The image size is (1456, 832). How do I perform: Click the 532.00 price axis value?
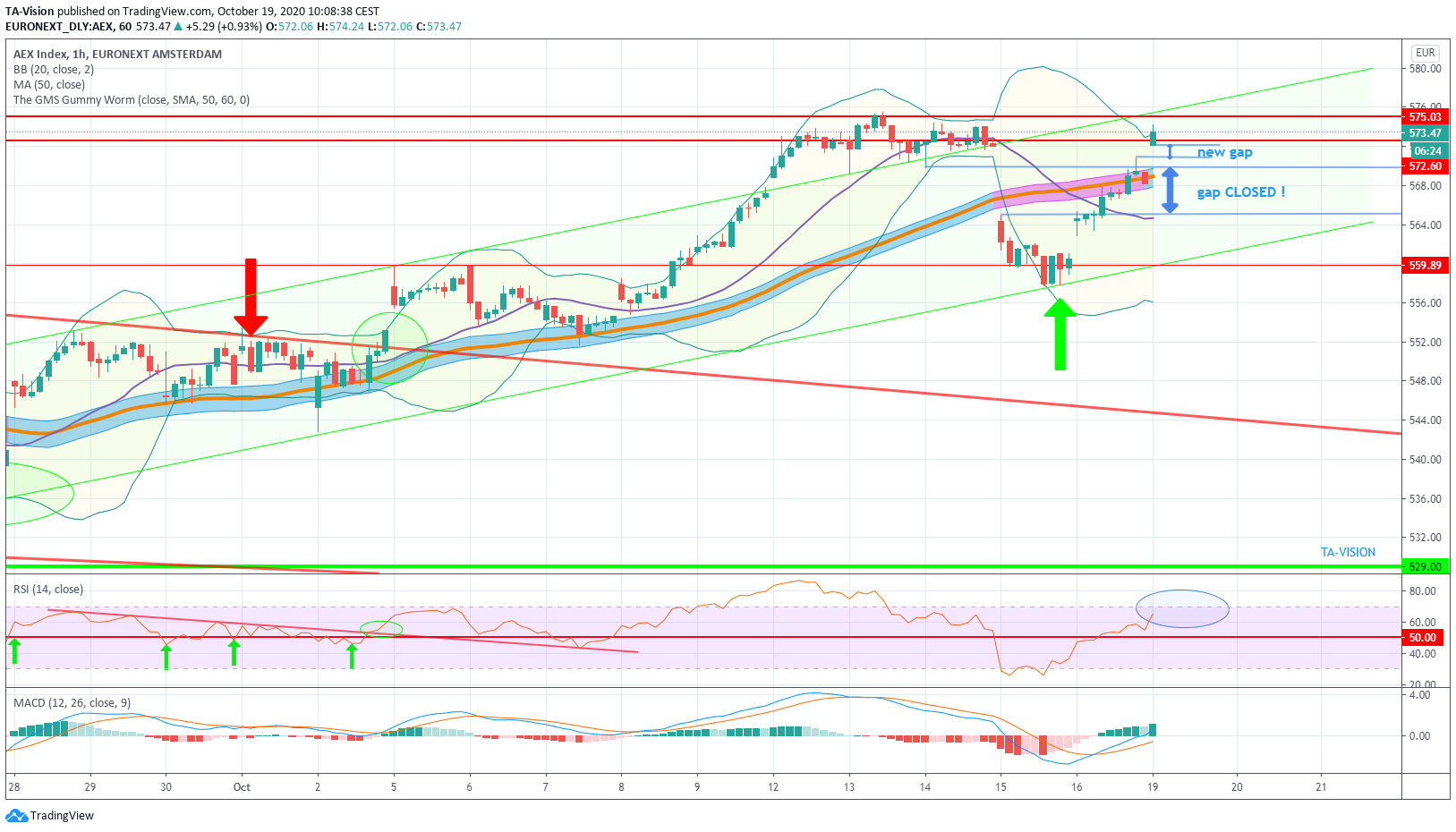(x=1425, y=537)
